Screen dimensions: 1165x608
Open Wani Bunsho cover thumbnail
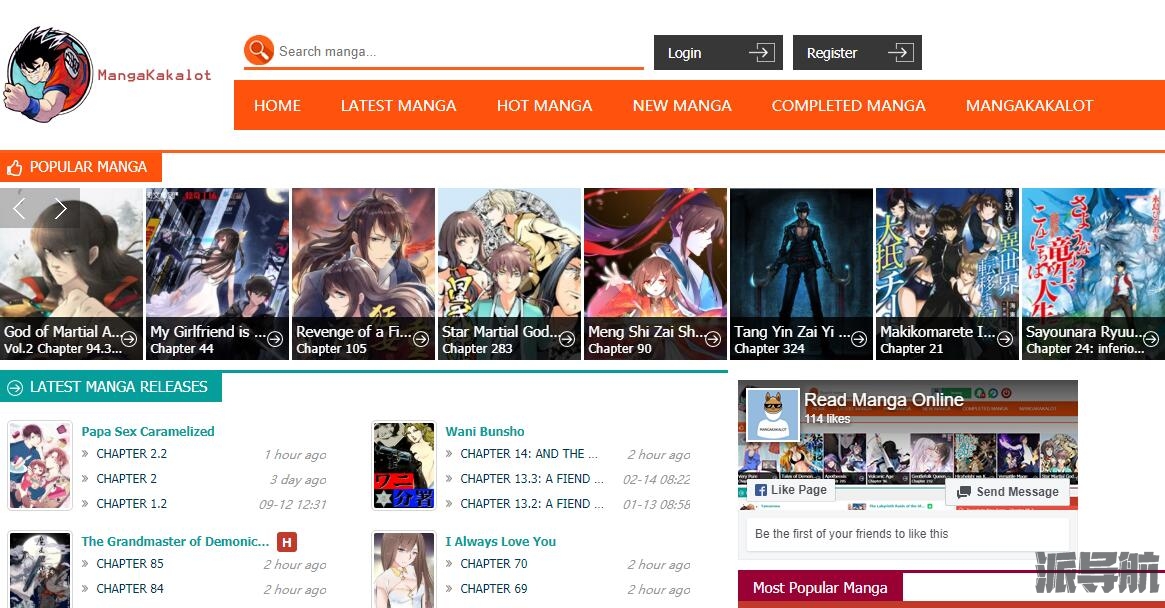pyautogui.click(x=404, y=466)
